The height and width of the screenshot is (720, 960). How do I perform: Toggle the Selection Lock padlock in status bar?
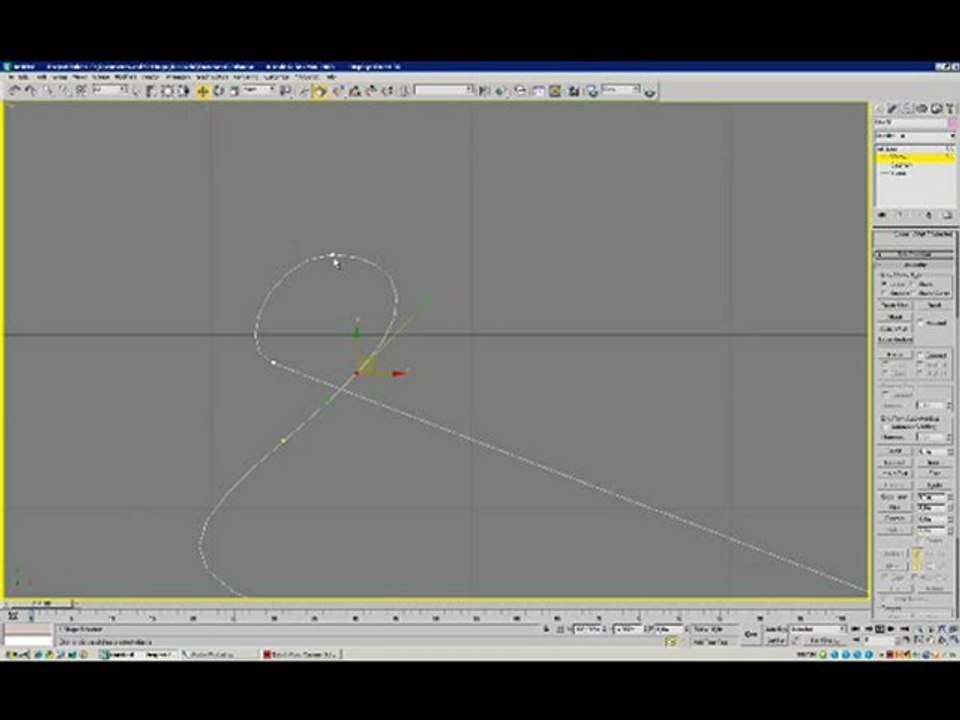click(x=547, y=629)
